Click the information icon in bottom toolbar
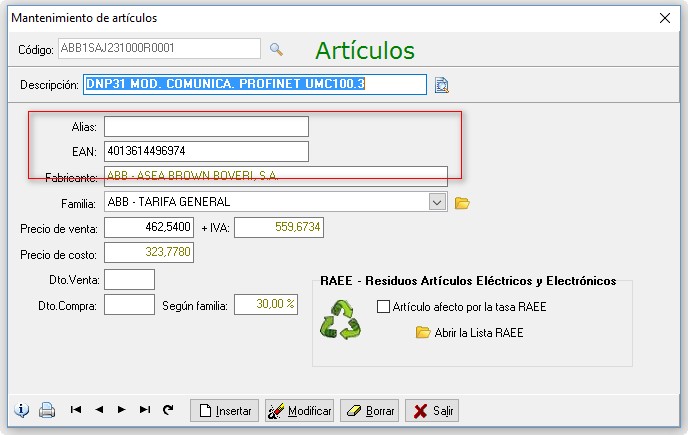 click(22, 410)
